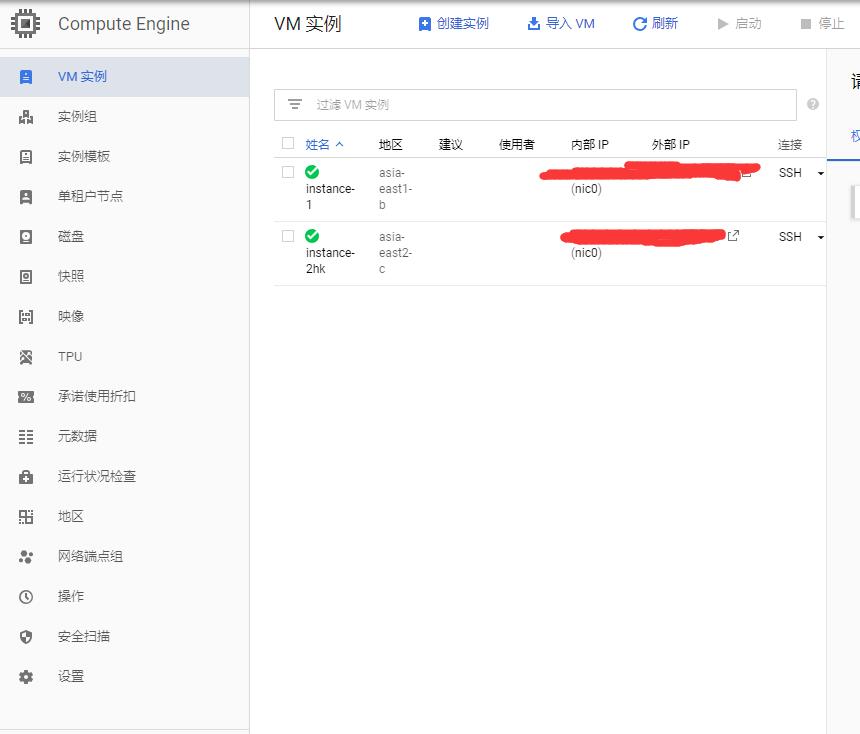This screenshot has width=860, height=734.
Task: Click the TPU icon in sidebar
Action: (x=26, y=357)
